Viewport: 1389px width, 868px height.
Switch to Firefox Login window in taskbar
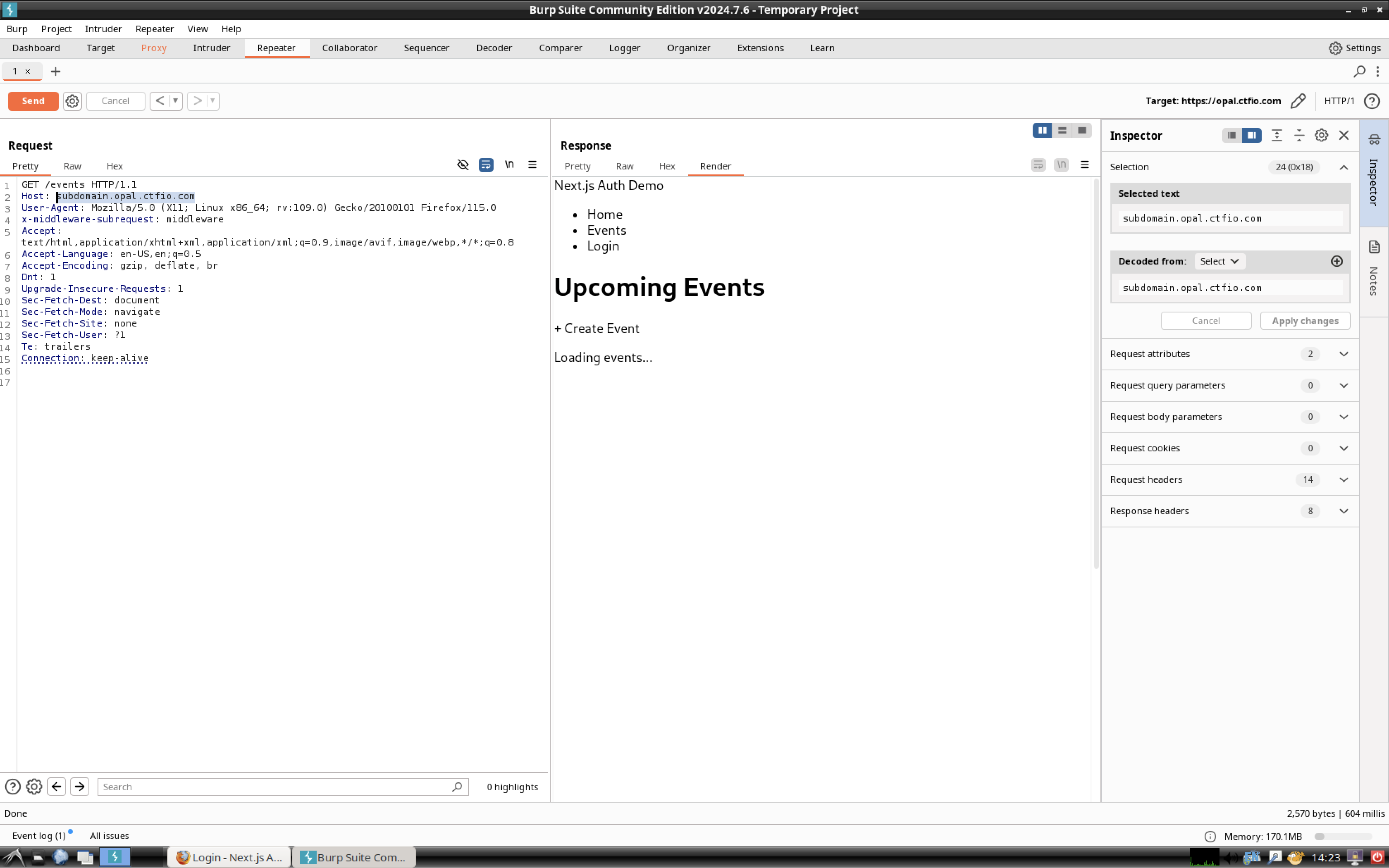229,857
